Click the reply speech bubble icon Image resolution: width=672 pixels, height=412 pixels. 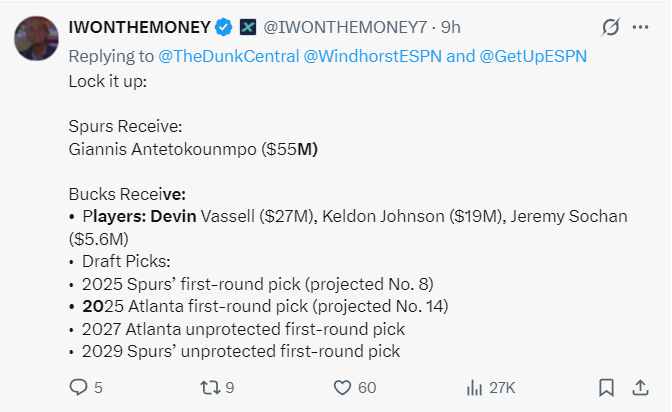click(x=78, y=388)
